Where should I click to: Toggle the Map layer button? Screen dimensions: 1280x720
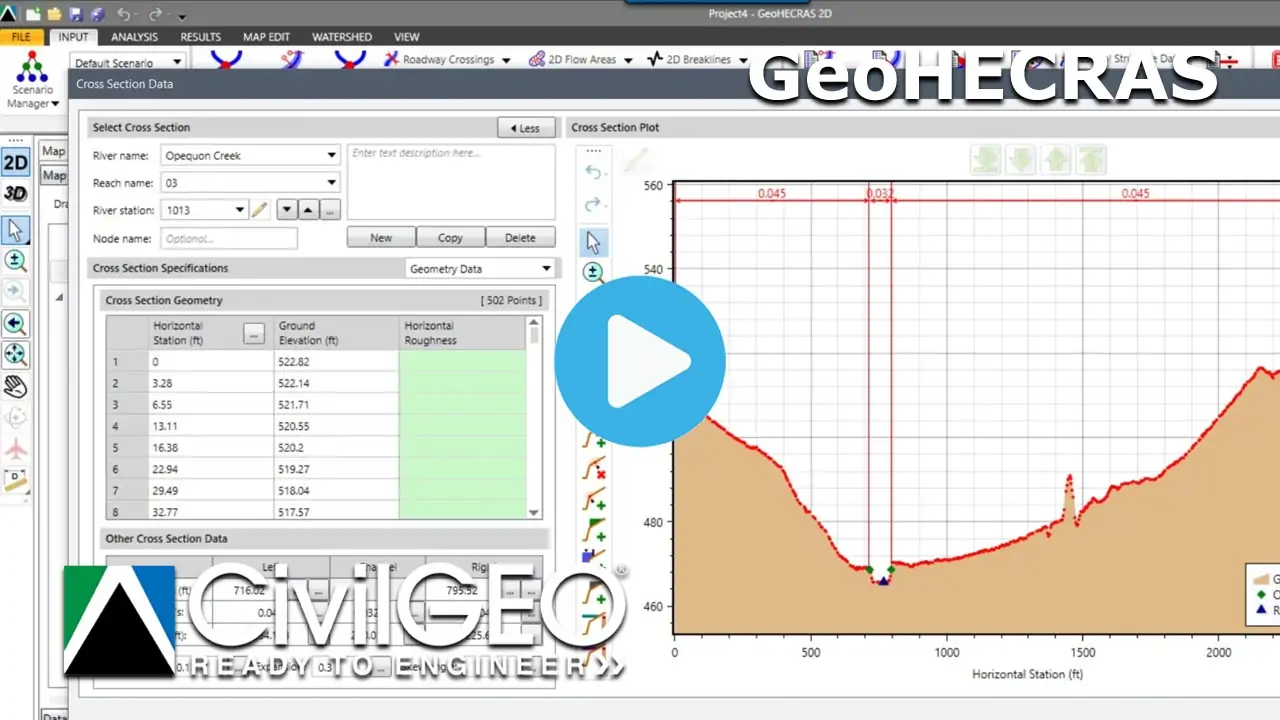(x=53, y=150)
